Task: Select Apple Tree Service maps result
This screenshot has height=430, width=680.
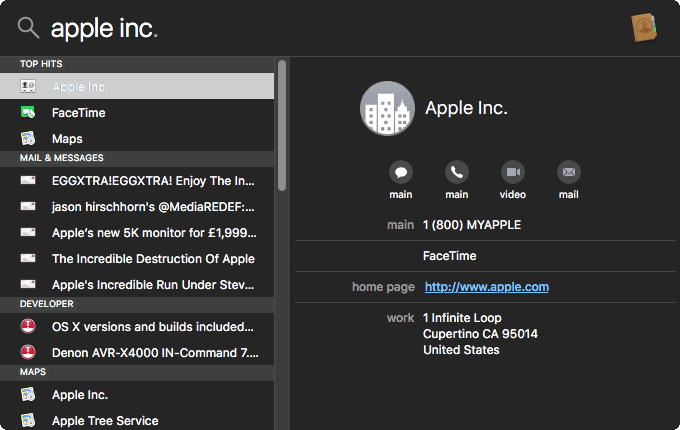Action: click(x=105, y=421)
